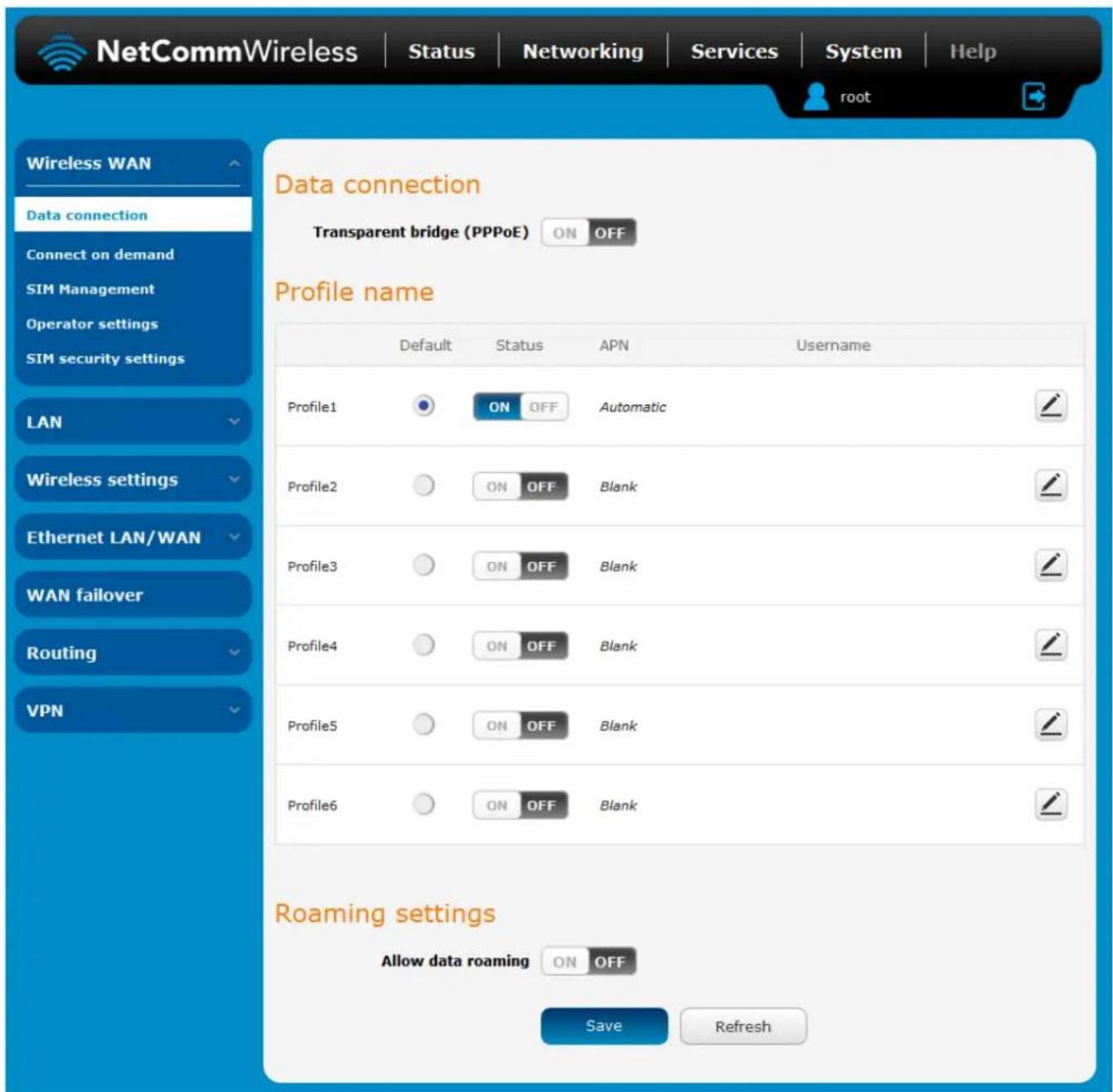Open the Services top menu

coord(734,51)
